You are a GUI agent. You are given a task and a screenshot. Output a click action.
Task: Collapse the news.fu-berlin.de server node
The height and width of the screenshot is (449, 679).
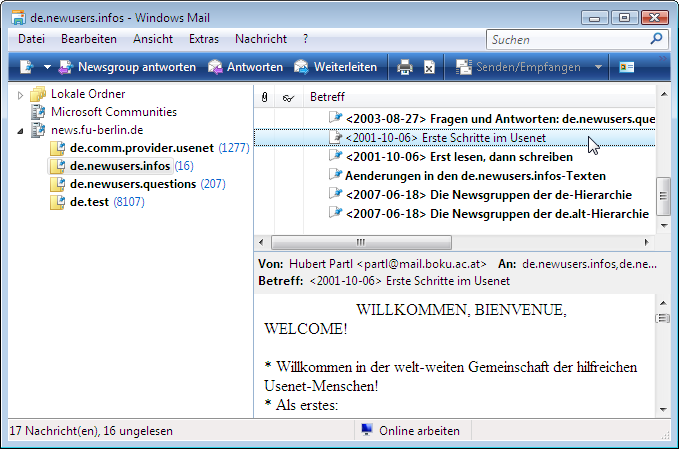[20, 130]
